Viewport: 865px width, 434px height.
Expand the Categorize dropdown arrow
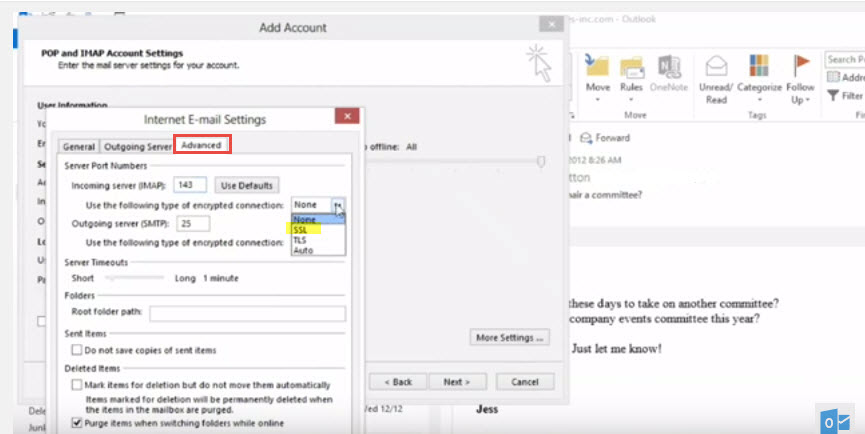(760, 100)
